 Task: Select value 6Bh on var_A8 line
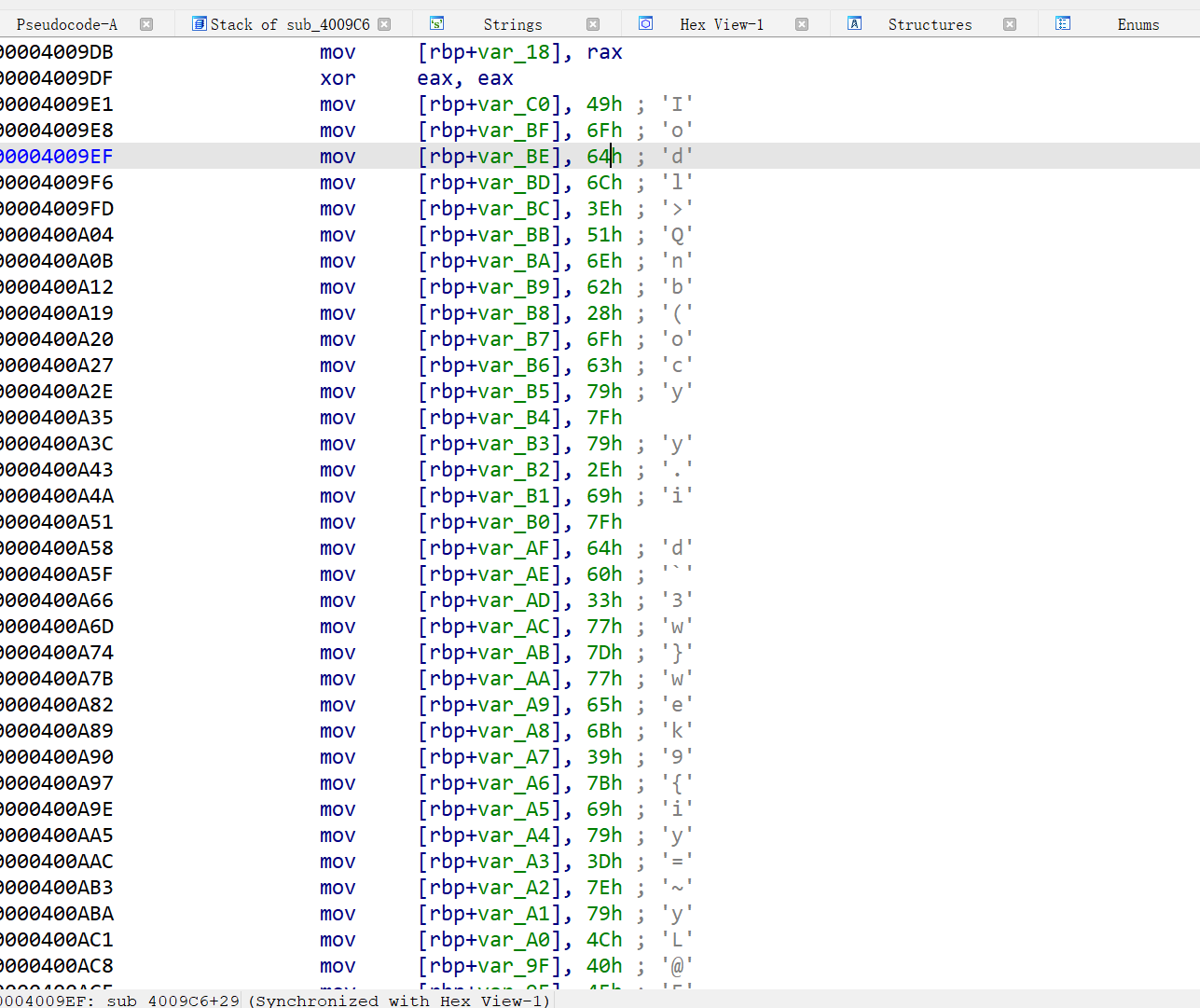(604, 731)
